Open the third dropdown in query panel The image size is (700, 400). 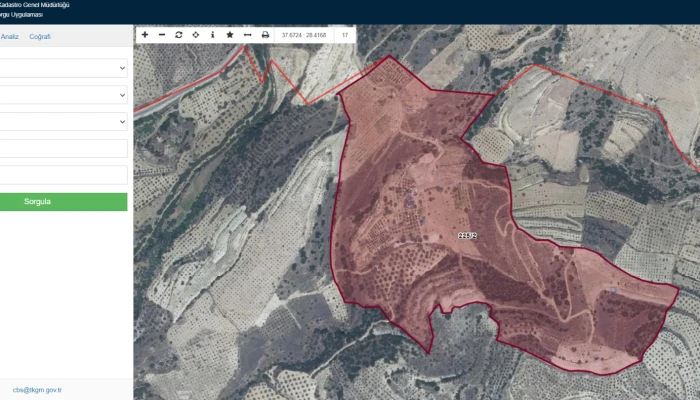pos(63,121)
